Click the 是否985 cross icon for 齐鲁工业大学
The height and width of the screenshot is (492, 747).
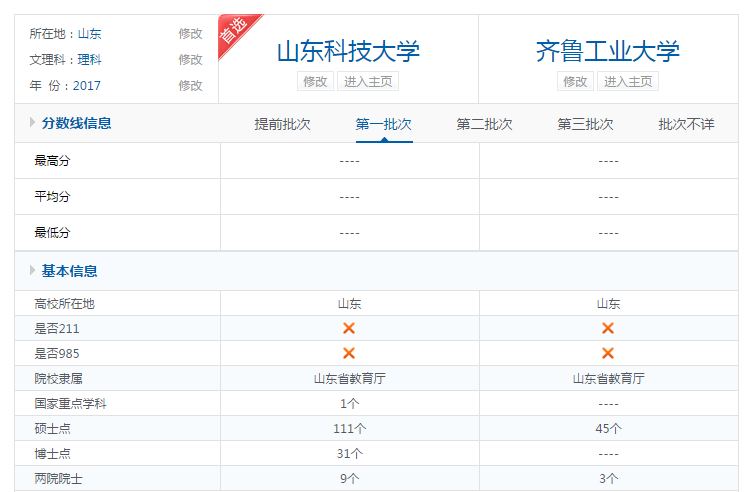(608, 353)
